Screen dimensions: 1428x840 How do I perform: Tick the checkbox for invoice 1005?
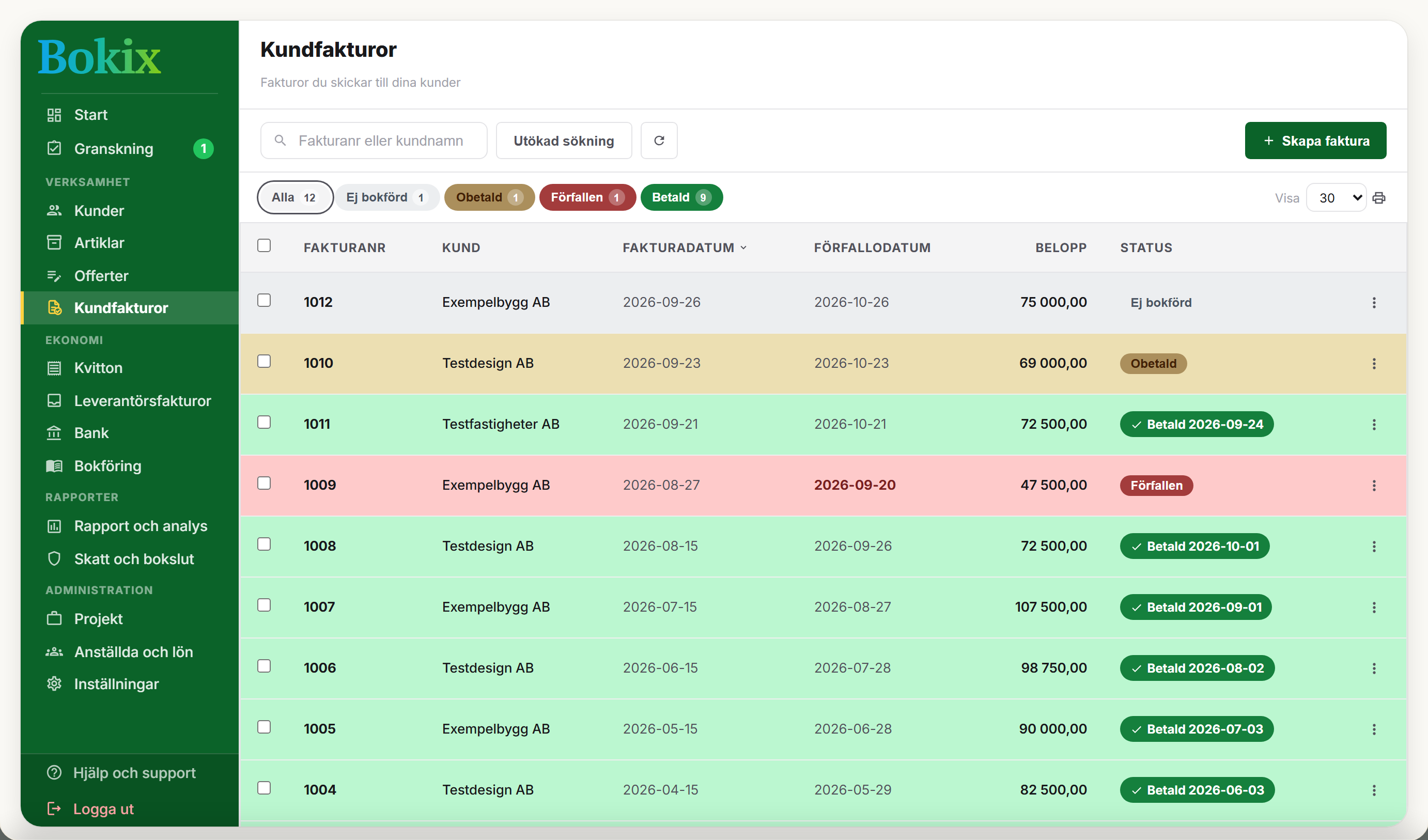[264, 727]
